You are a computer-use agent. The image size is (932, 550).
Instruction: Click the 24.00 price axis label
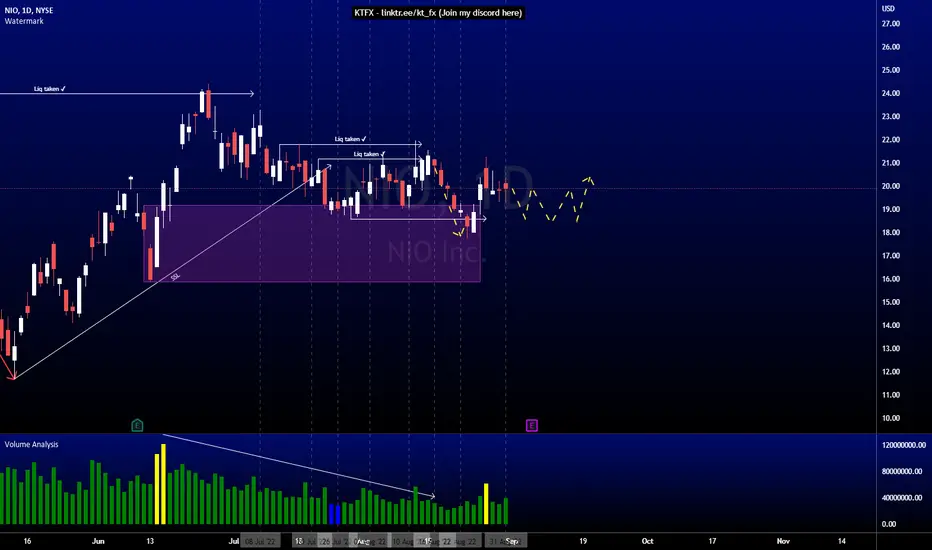890,93
